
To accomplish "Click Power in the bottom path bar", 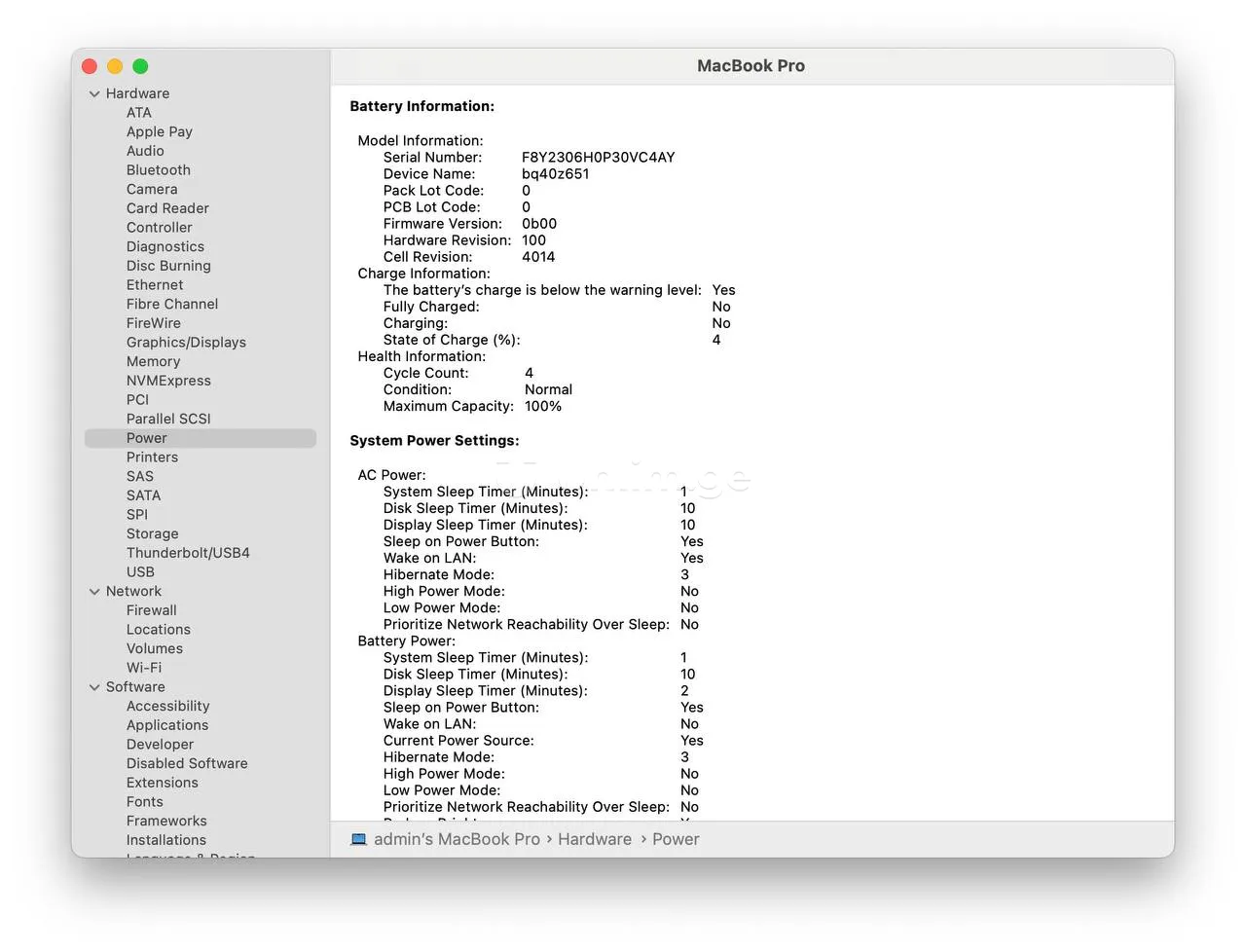I will (676, 839).
